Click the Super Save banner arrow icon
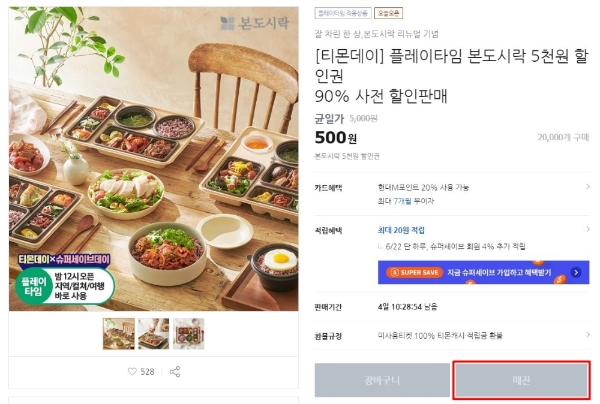The height and width of the screenshot is (404, 600). point(576,272)
